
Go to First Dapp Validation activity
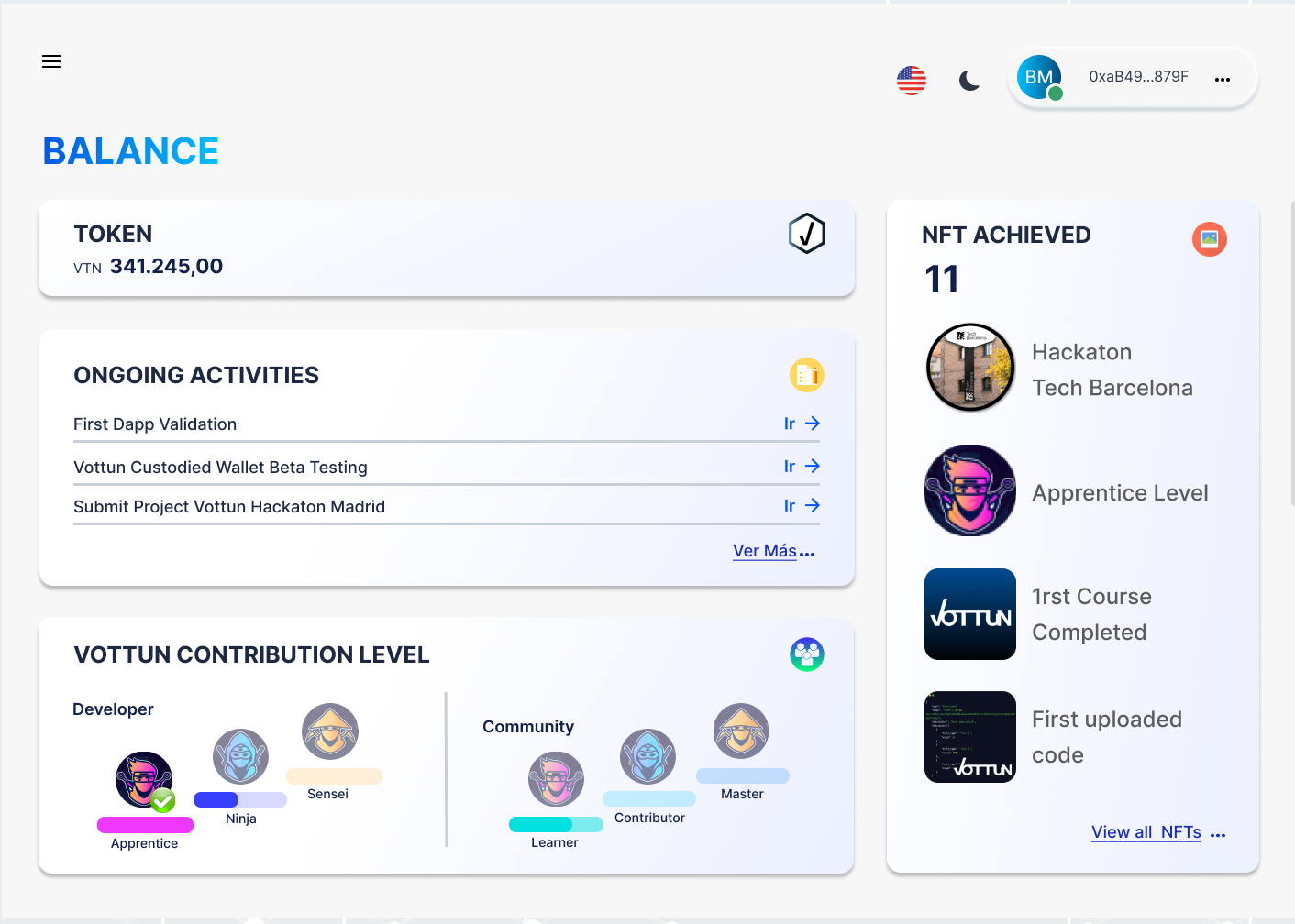click(x=802, y=423)
